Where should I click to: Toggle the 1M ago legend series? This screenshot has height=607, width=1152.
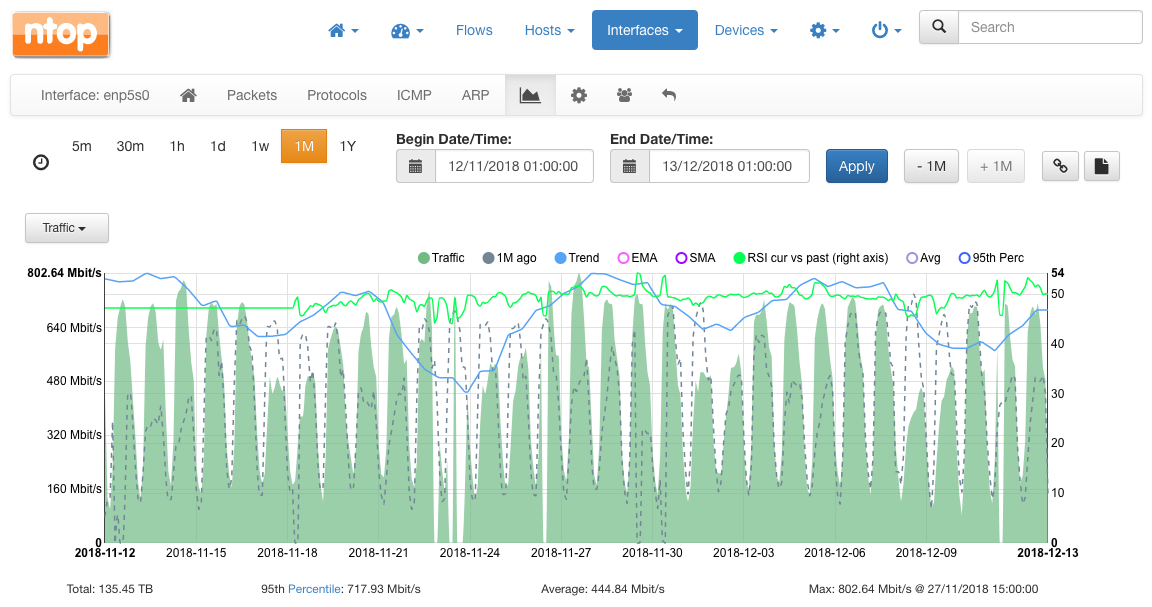click(509, 258)
